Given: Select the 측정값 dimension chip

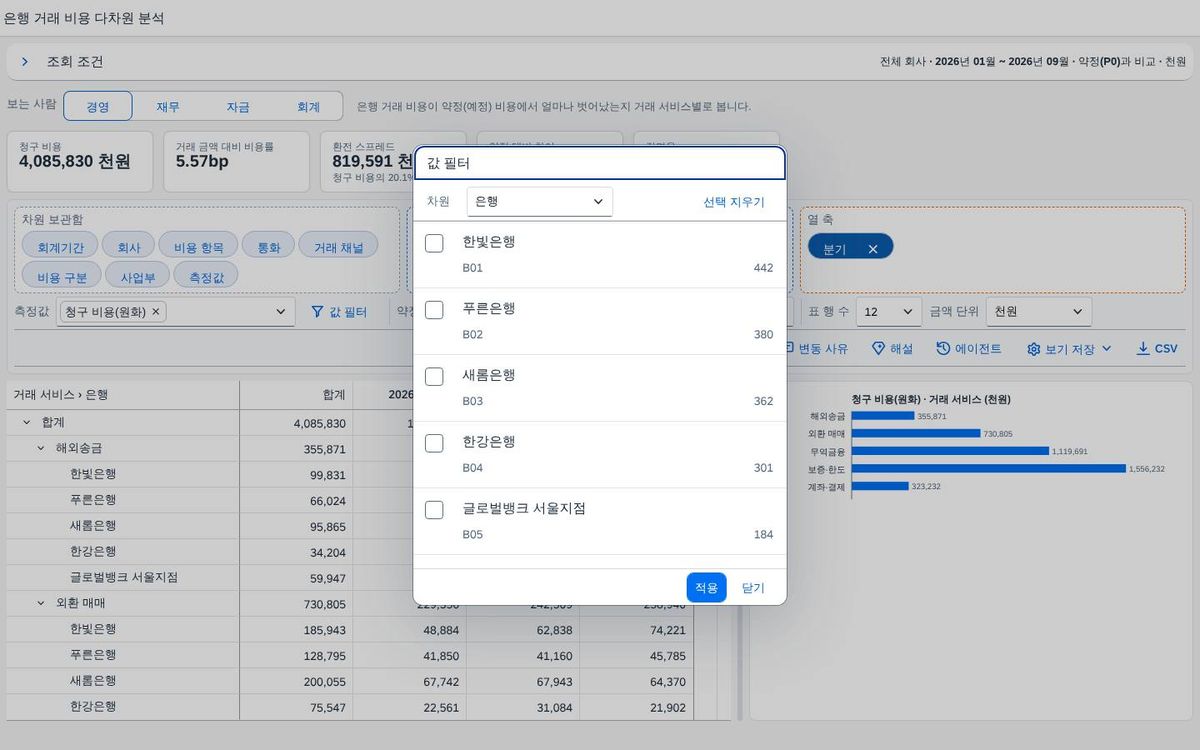Looking at the screenshot, I should 206,277.
